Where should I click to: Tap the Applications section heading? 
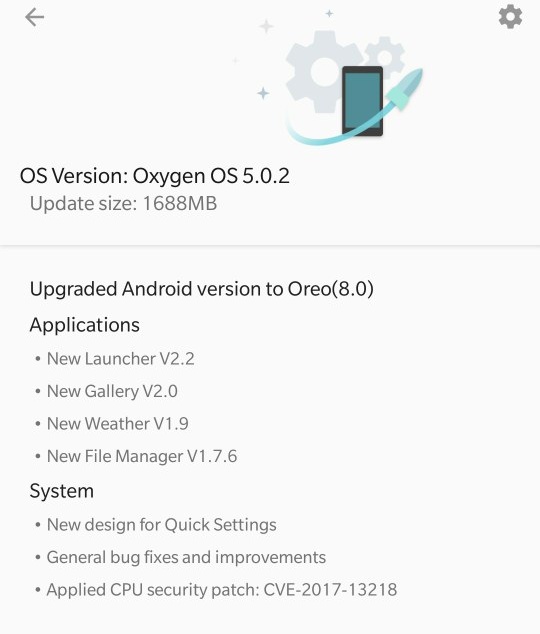click(x=84, y=325)
